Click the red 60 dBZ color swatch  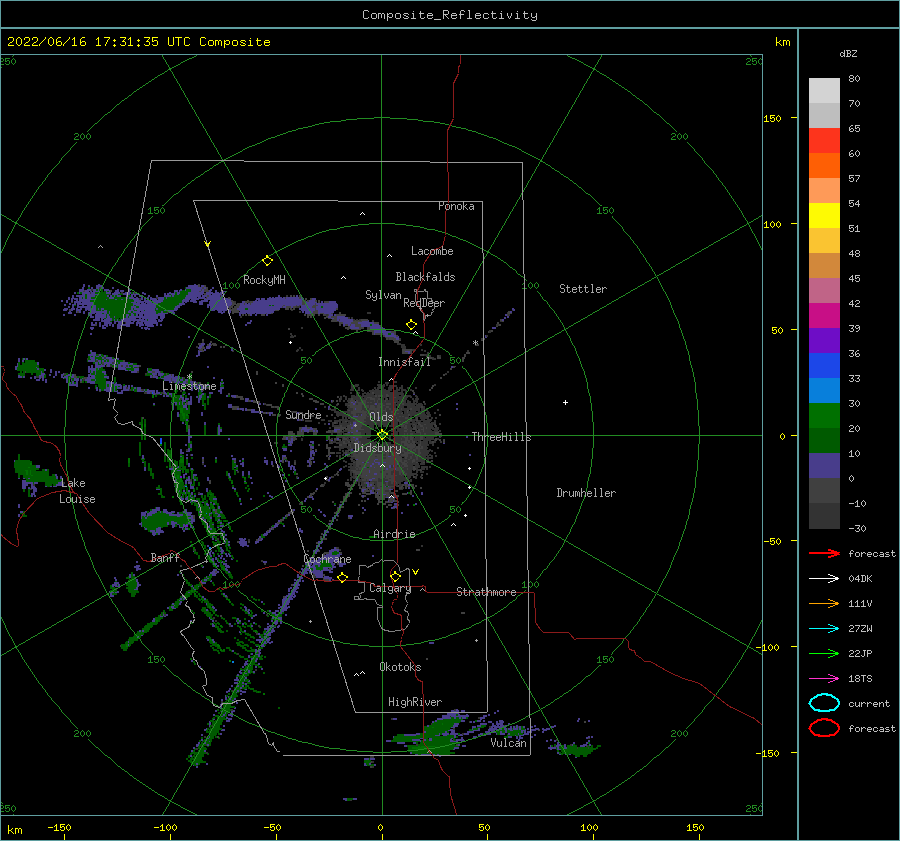(824, 141)
